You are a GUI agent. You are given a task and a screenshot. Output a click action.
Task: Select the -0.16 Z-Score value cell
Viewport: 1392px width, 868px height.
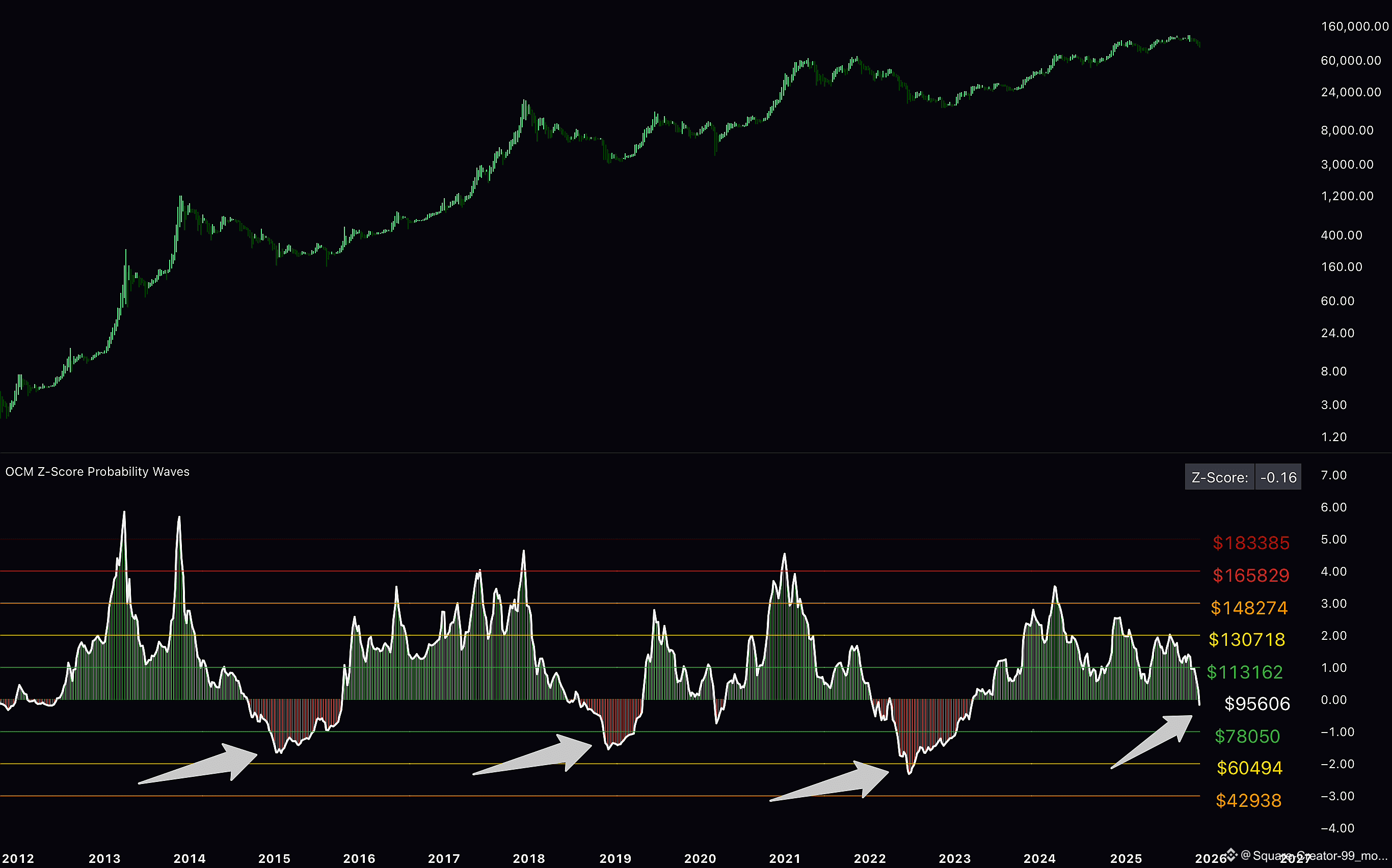pyautogui.click(x=1278, y=477)
